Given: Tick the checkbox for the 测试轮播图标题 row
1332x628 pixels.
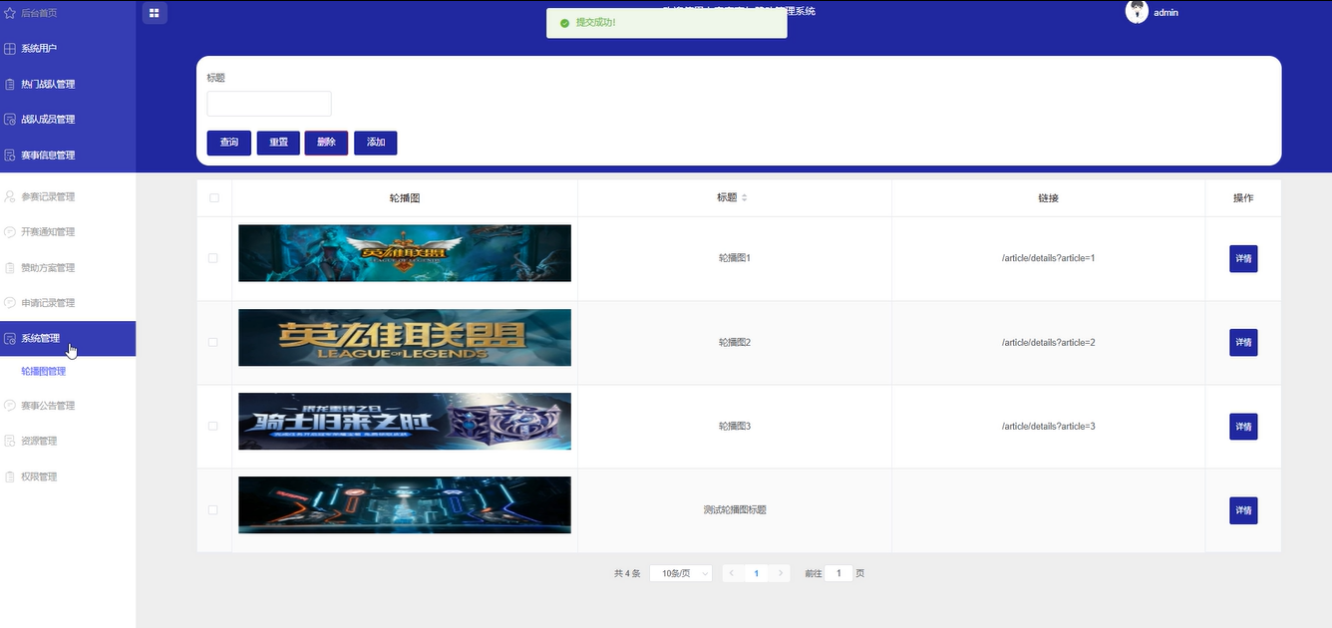Looking at the screenshot, I should click(x=213, y=510).
